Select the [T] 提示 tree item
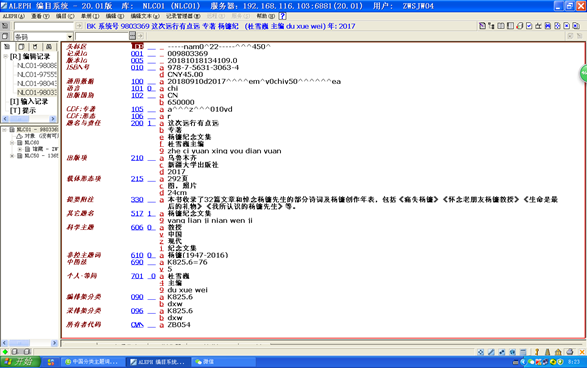Screen dimensions: 587x368 [x=23, y=110]
